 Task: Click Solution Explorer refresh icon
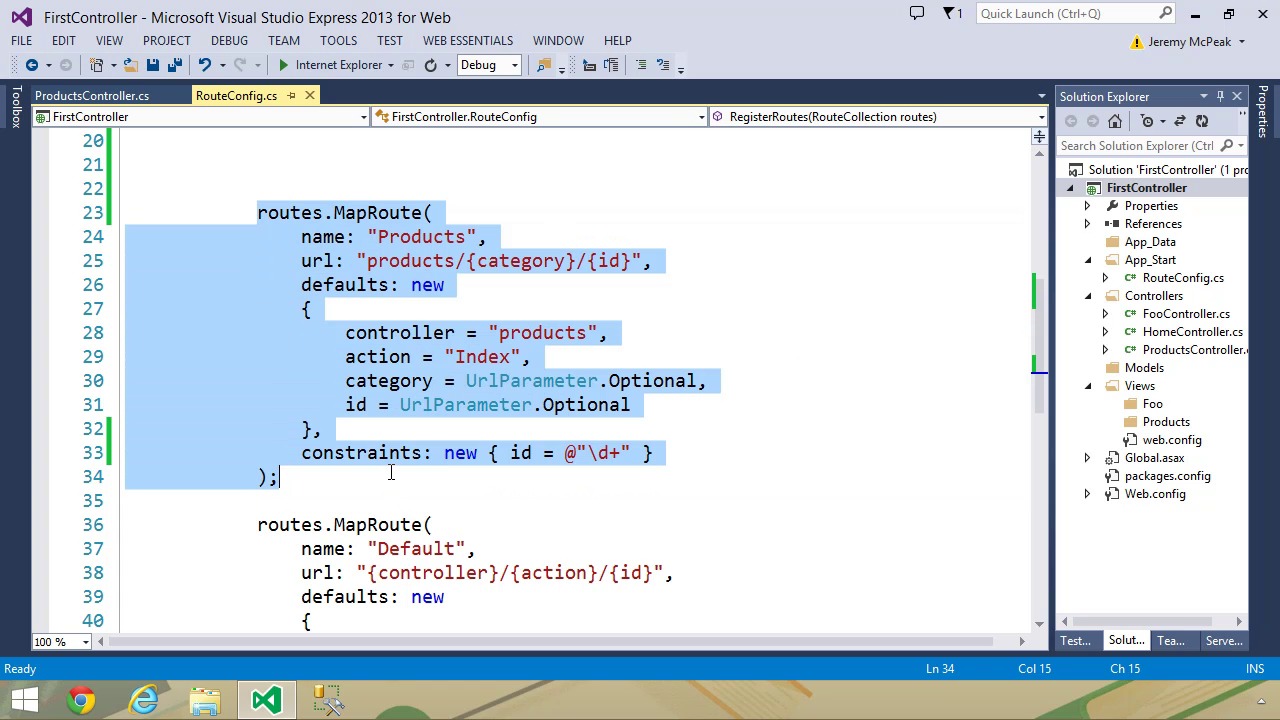(x=1202, y=121)
